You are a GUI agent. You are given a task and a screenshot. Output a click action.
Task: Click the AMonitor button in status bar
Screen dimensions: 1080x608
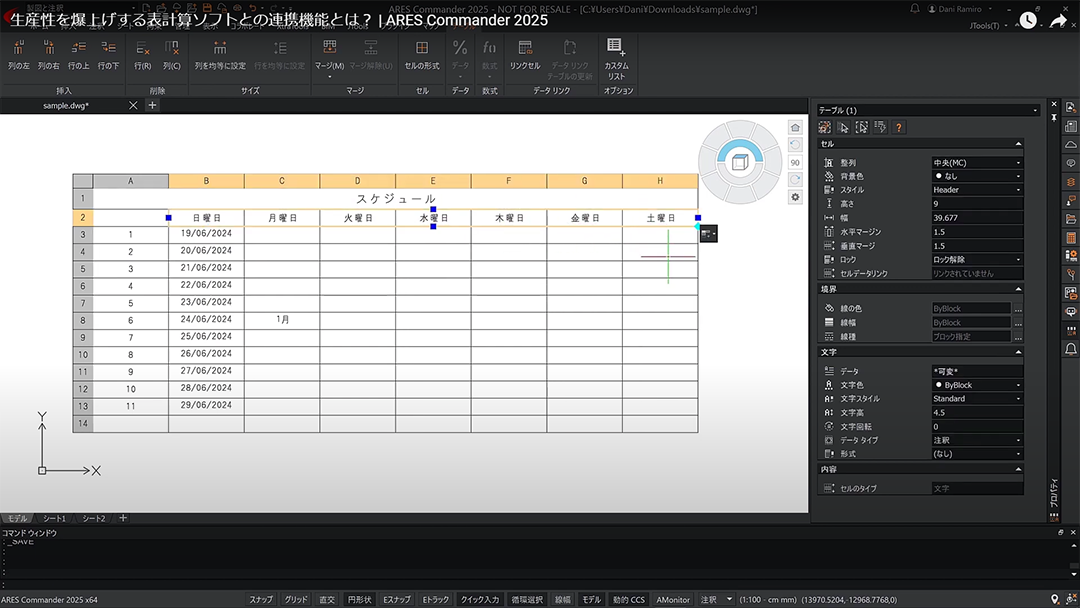tap(673, 600)
